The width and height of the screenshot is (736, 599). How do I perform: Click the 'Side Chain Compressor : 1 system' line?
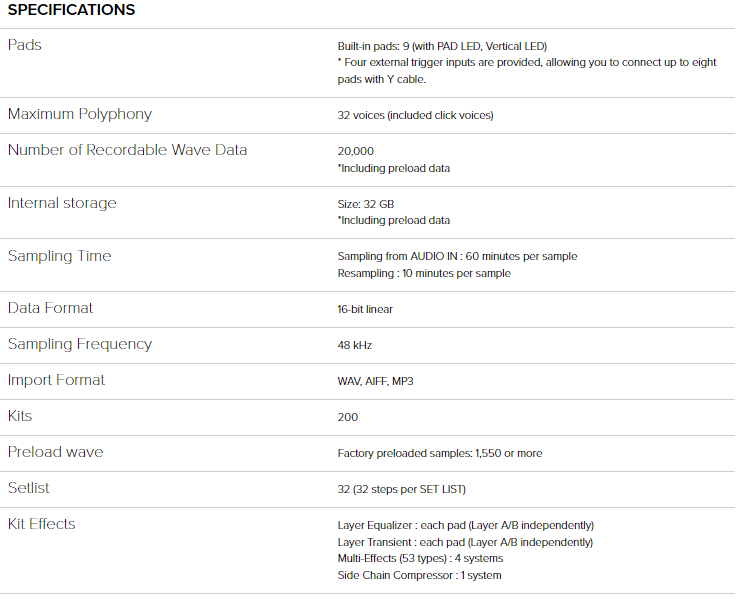click(419, 575)
